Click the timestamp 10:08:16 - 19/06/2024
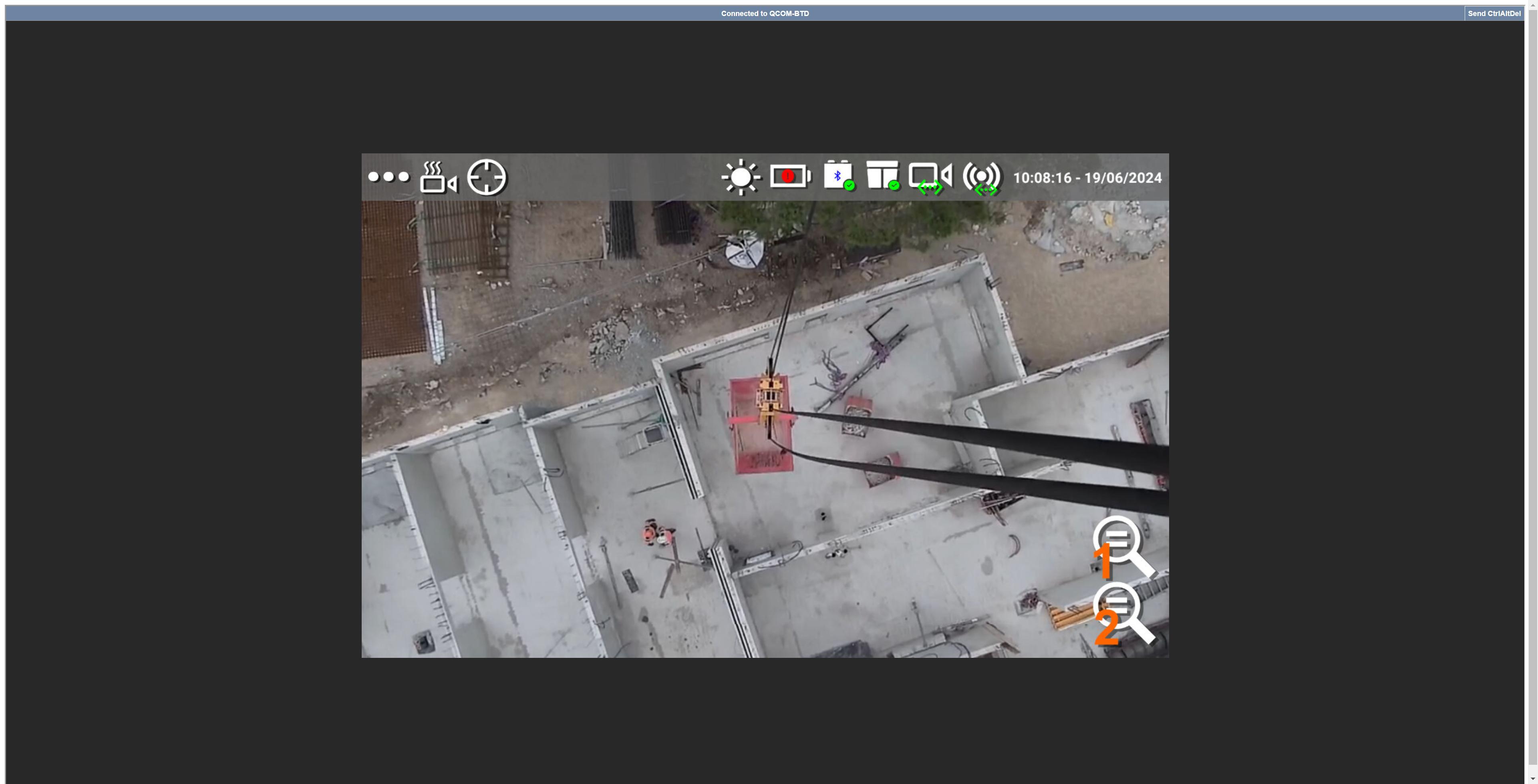 tap(1087, 178)
